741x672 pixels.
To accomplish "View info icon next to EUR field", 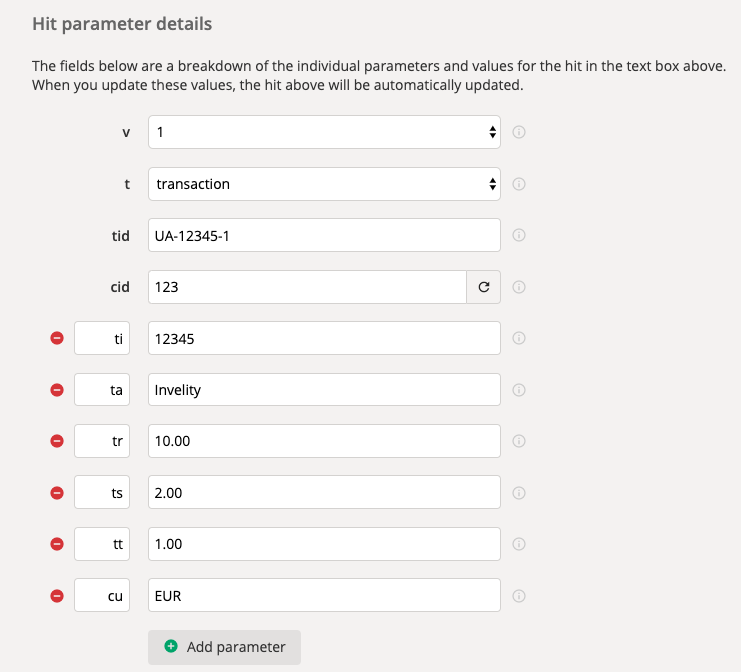I will (x=519, y=596).
